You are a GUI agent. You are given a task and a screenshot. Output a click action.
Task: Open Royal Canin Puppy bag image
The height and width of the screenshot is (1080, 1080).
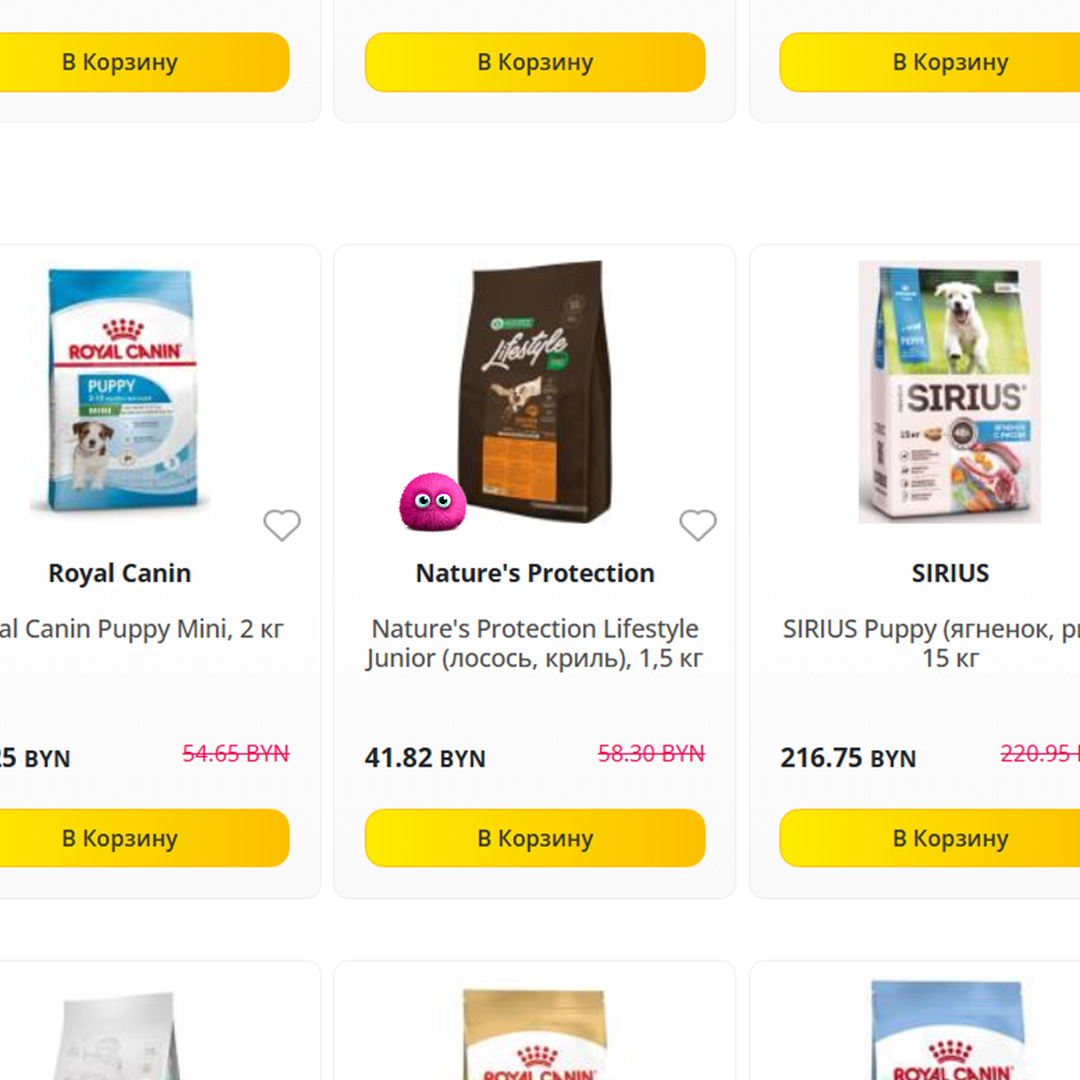[x=120, y=391]
